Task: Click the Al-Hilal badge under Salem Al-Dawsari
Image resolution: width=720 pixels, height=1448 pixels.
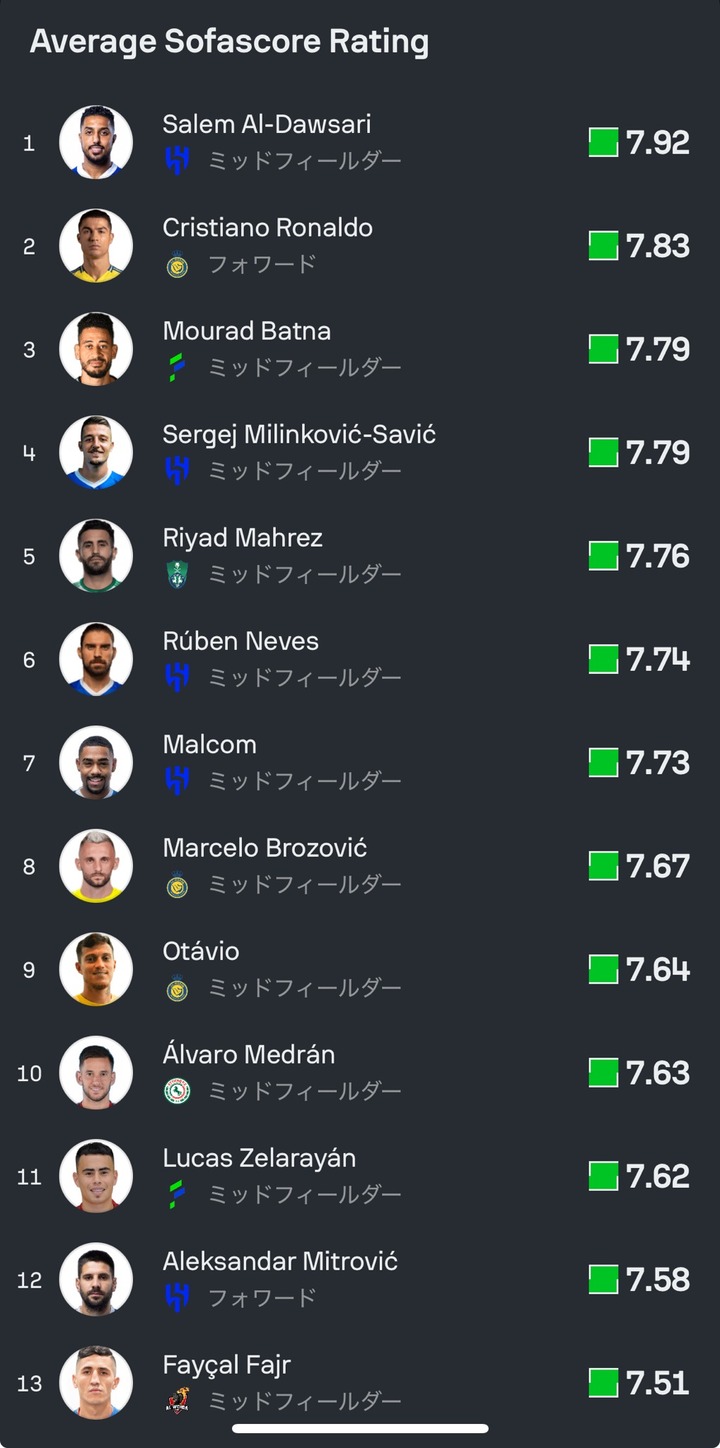Action: [177, 160]
